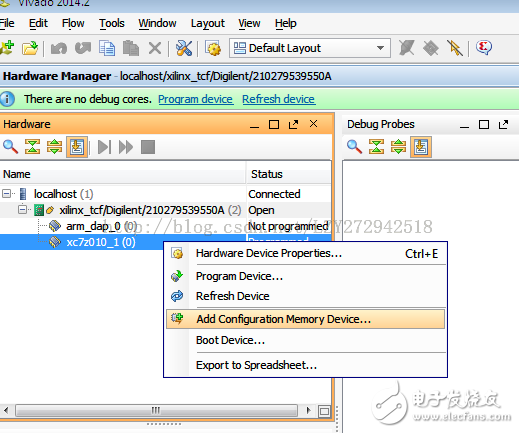
Task: Click the Name column header
Action: click(x=123, y=174)
